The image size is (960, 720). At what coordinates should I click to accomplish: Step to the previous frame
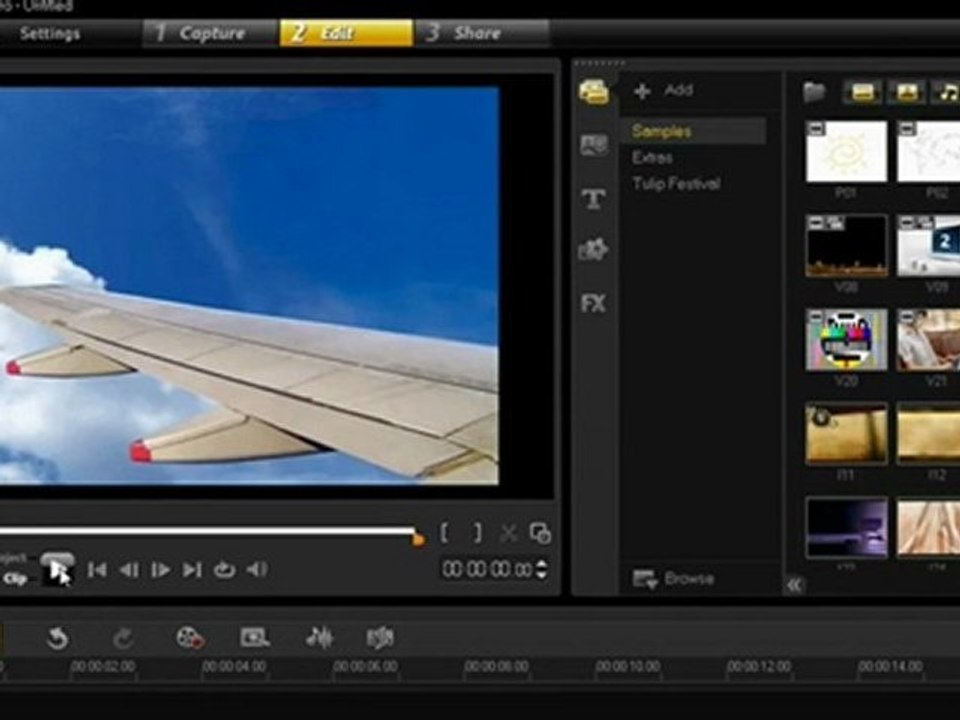coord(129,570)
